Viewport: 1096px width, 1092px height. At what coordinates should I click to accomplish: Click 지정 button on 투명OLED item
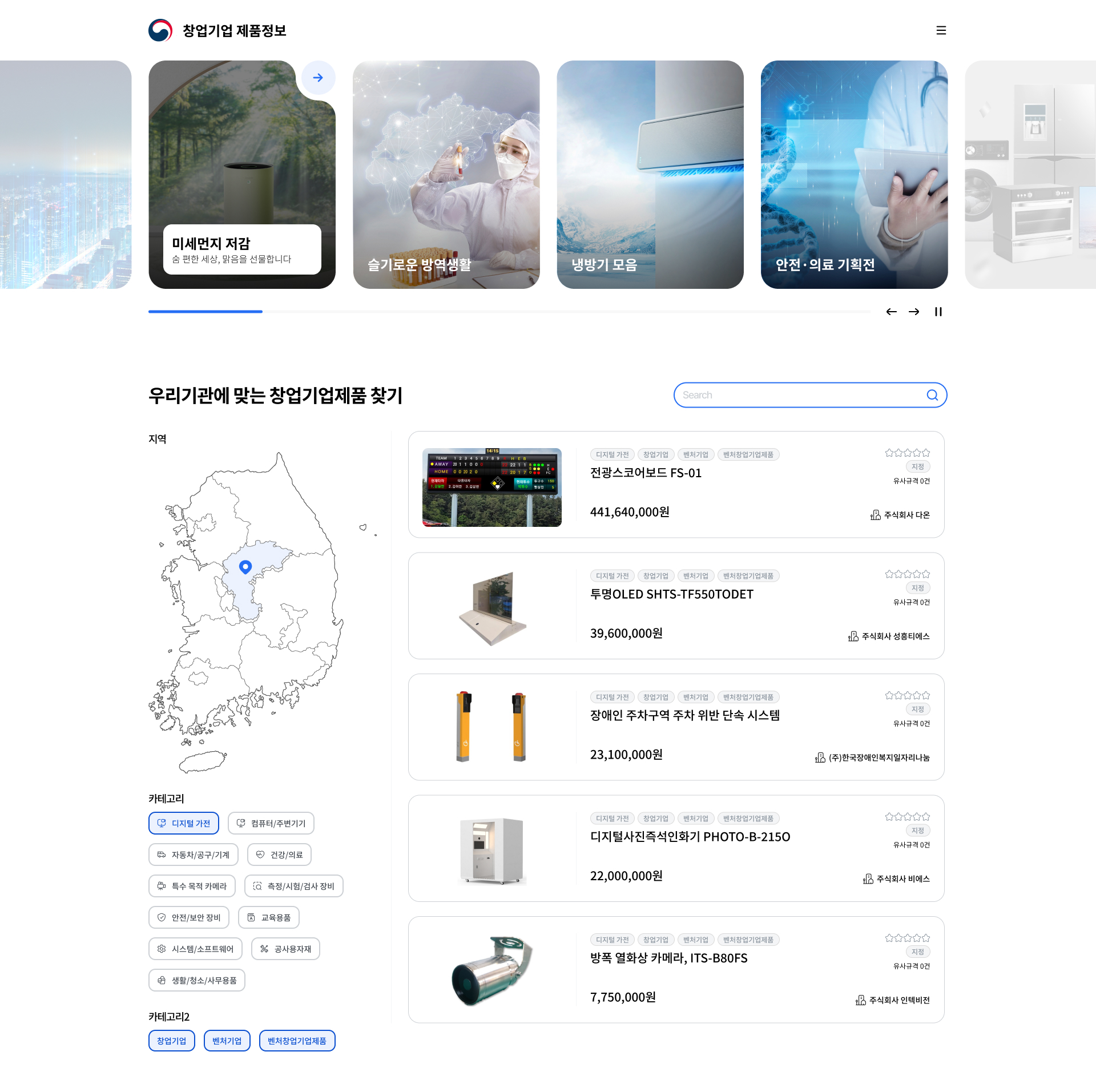coord(917,588)
